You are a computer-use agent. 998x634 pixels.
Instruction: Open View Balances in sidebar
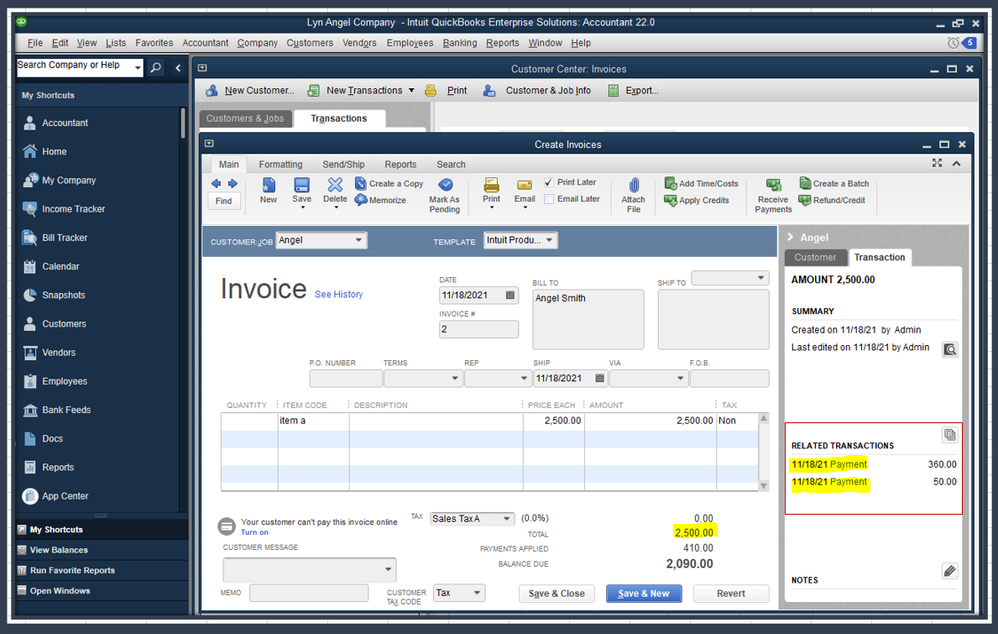59,550
